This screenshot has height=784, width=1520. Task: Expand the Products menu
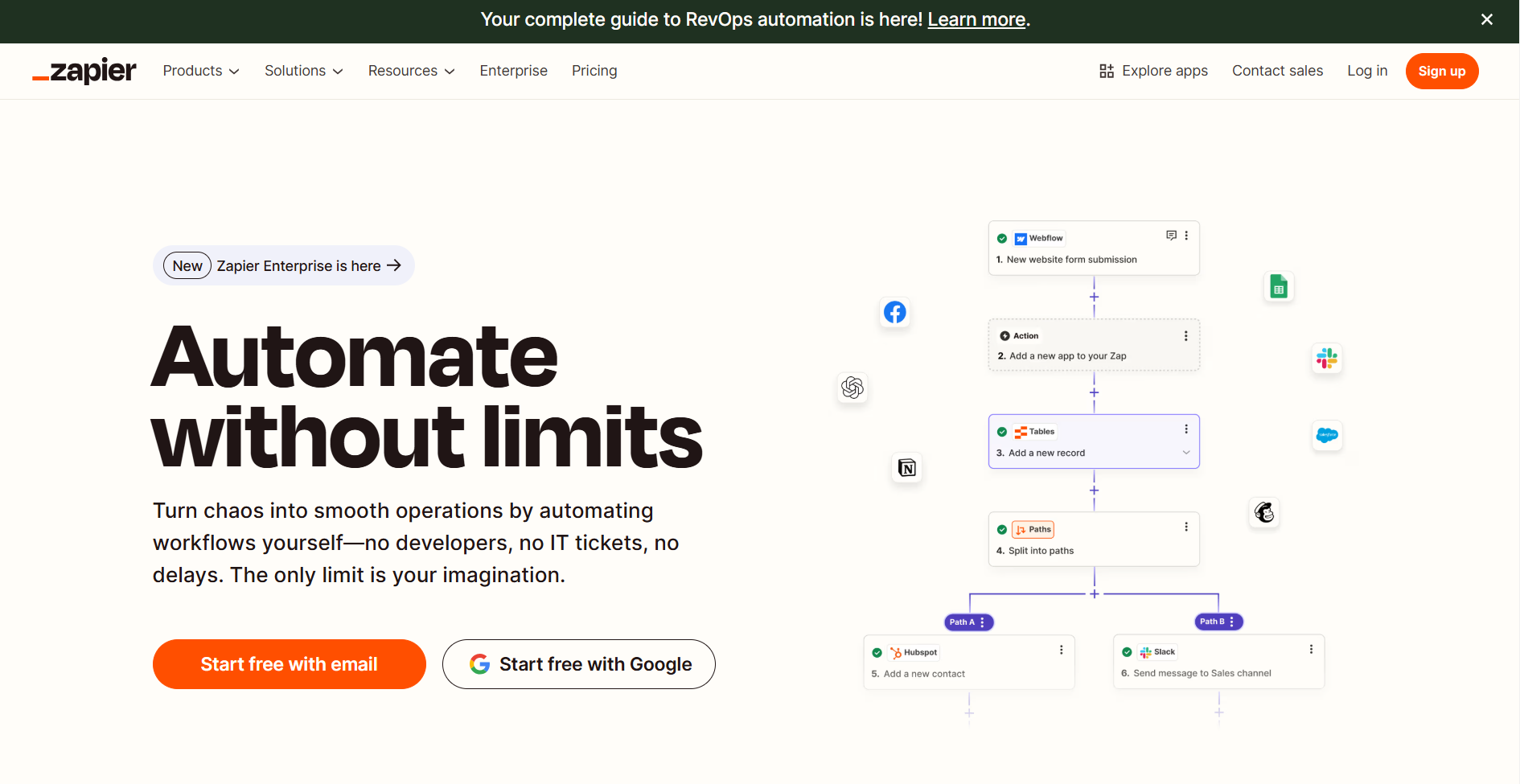[x=201, y=71]
